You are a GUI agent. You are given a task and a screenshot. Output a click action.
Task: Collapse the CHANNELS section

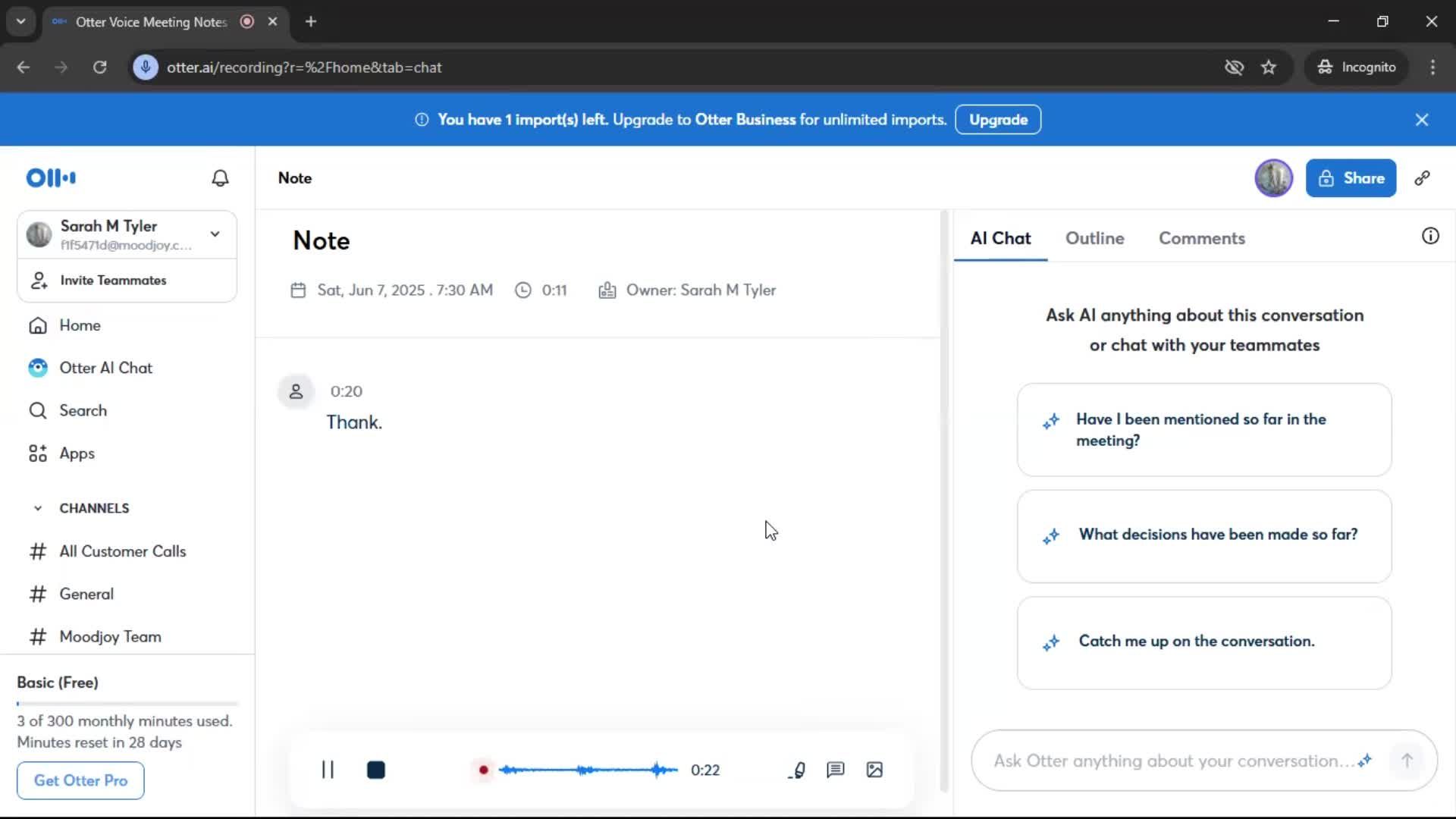click(x=38, y=508)
